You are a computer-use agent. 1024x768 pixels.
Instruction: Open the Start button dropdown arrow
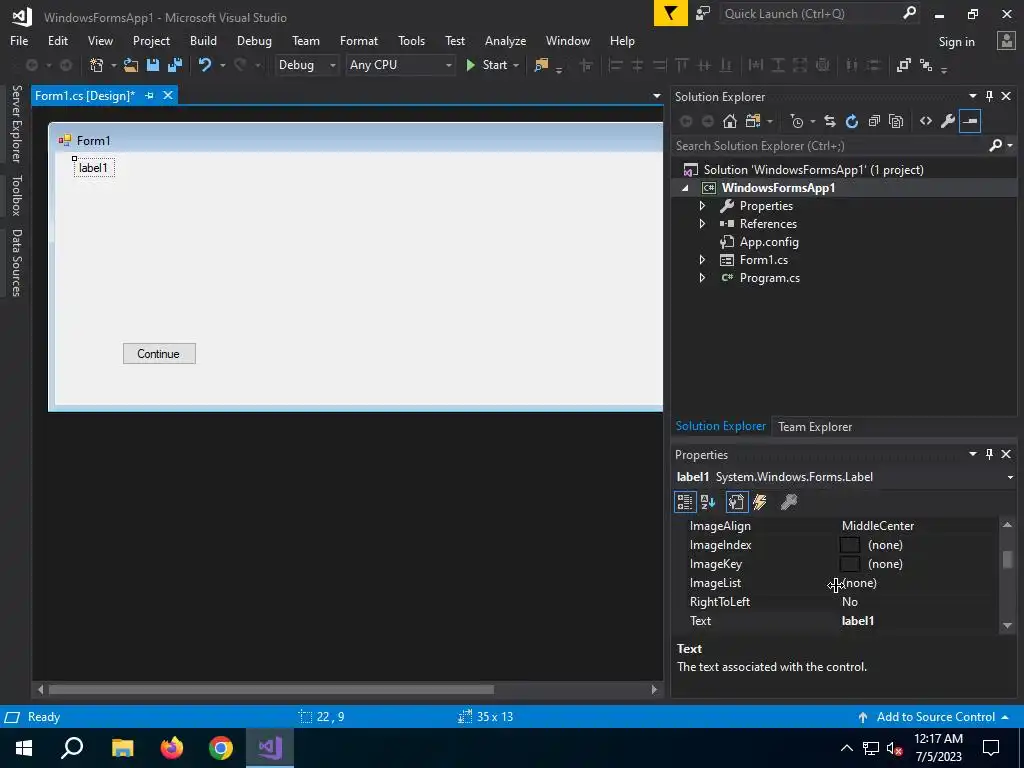(x=516, y=65)
